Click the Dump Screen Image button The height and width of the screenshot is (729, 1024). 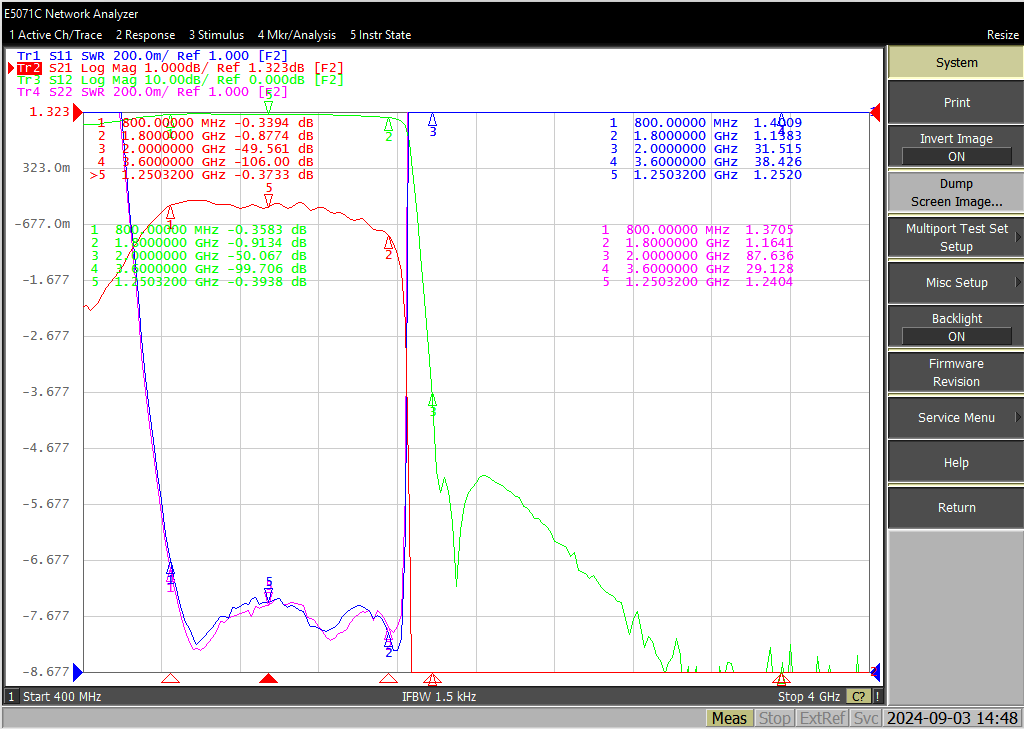coord(956,193)
